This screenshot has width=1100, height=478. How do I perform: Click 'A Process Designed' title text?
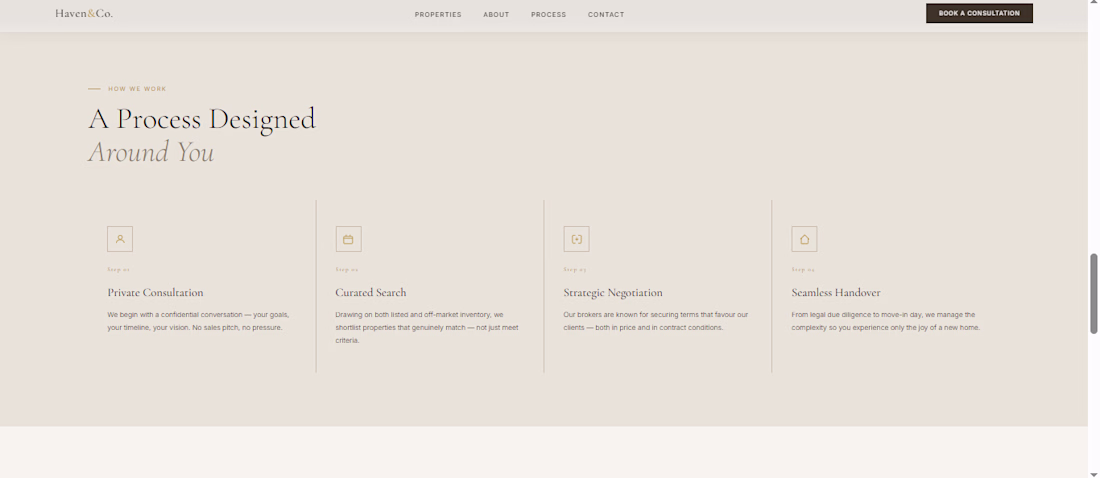pyautogui.click(x=202, y=119)
